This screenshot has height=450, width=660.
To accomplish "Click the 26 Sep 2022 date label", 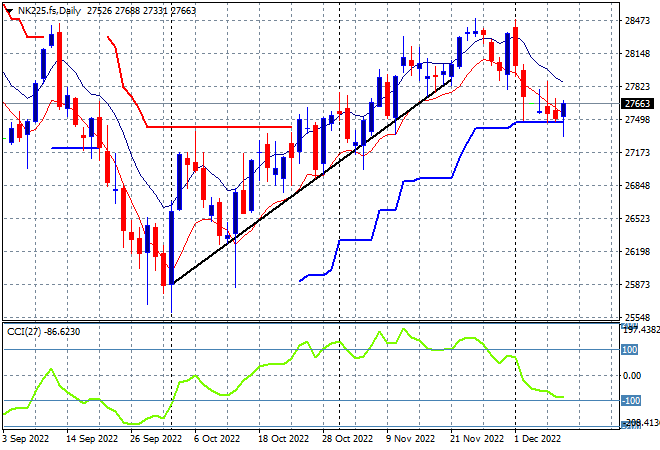I will pos(156,439).
